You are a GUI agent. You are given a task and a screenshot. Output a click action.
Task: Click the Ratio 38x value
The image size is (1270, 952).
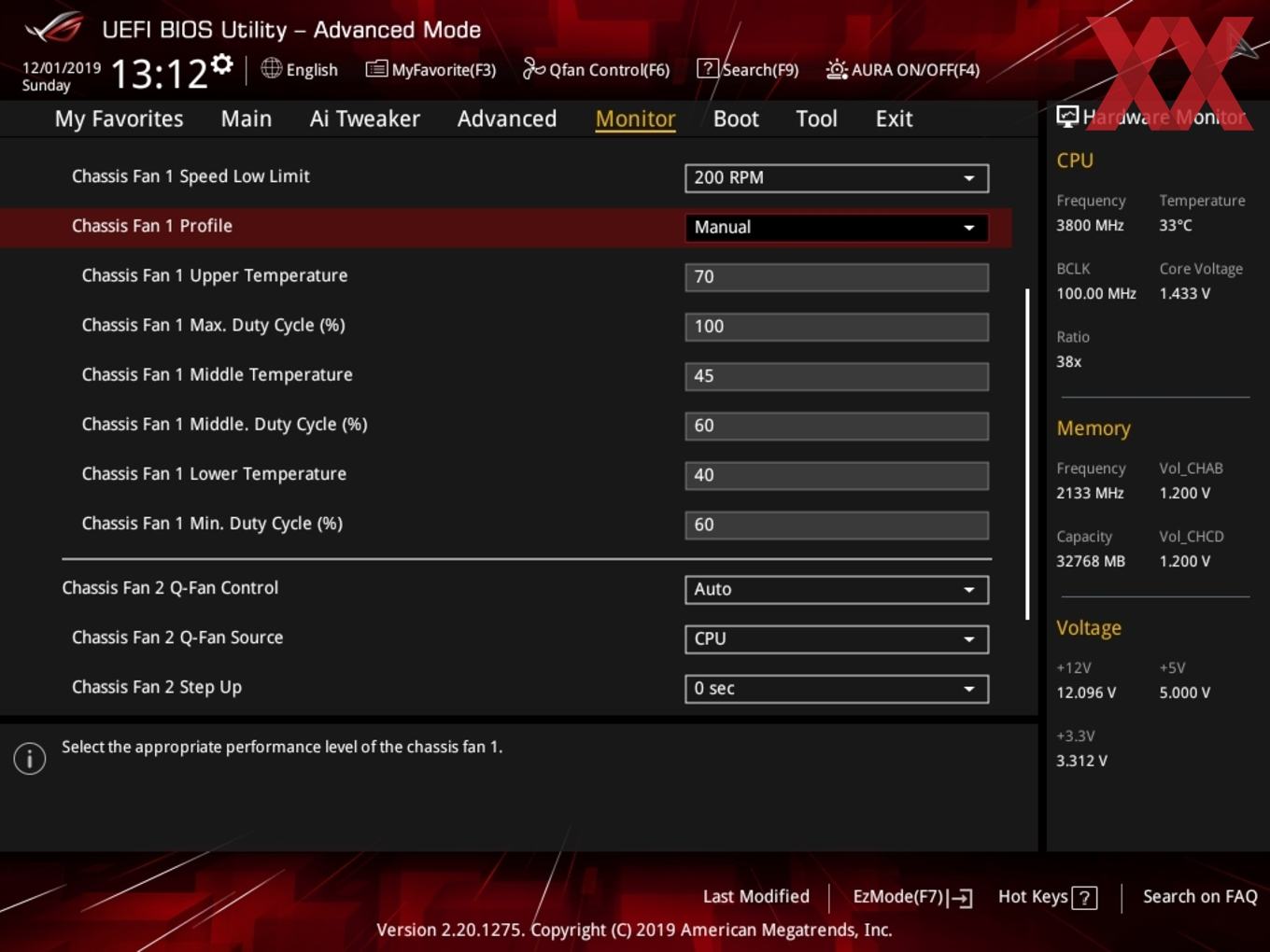(x=1068, y=361)
